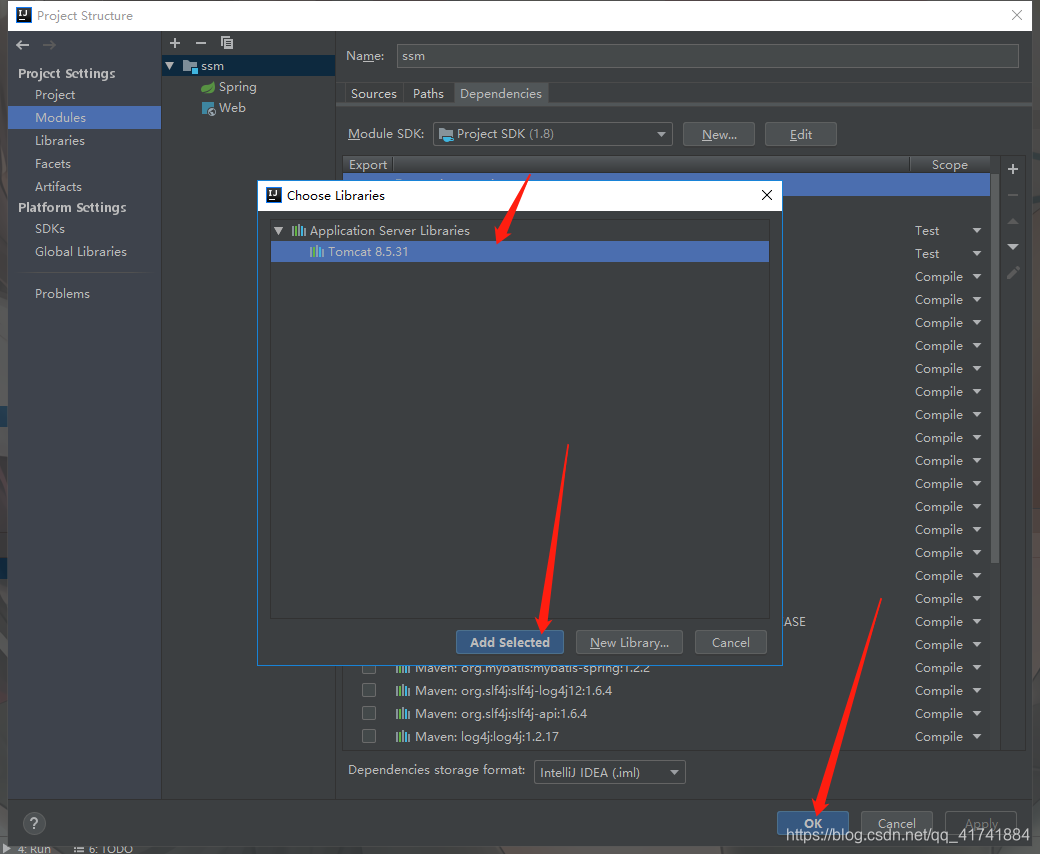This screenshot has width=1040, height=854.
Task: Copy the module with copy icon
Action: (227, 43)
